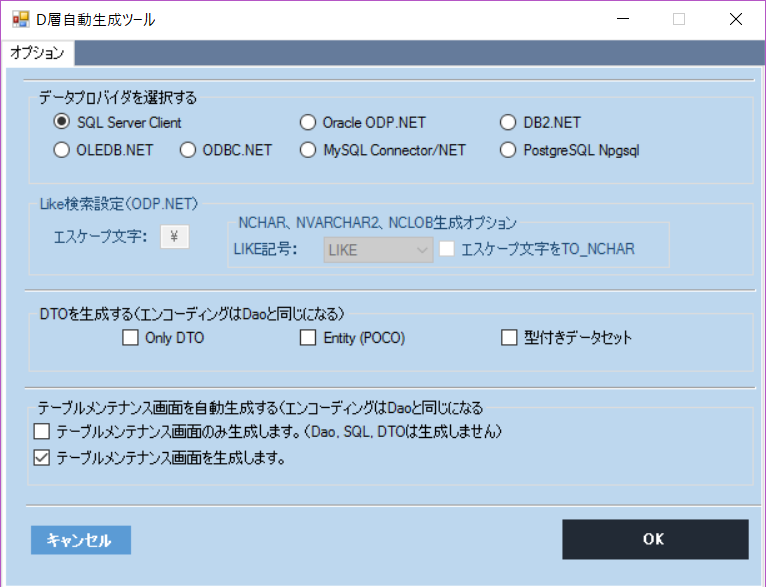The width and height of the screenshot is (766, 587).
Task: Click the エスケープ文字: label text
Action: point(100,237)
